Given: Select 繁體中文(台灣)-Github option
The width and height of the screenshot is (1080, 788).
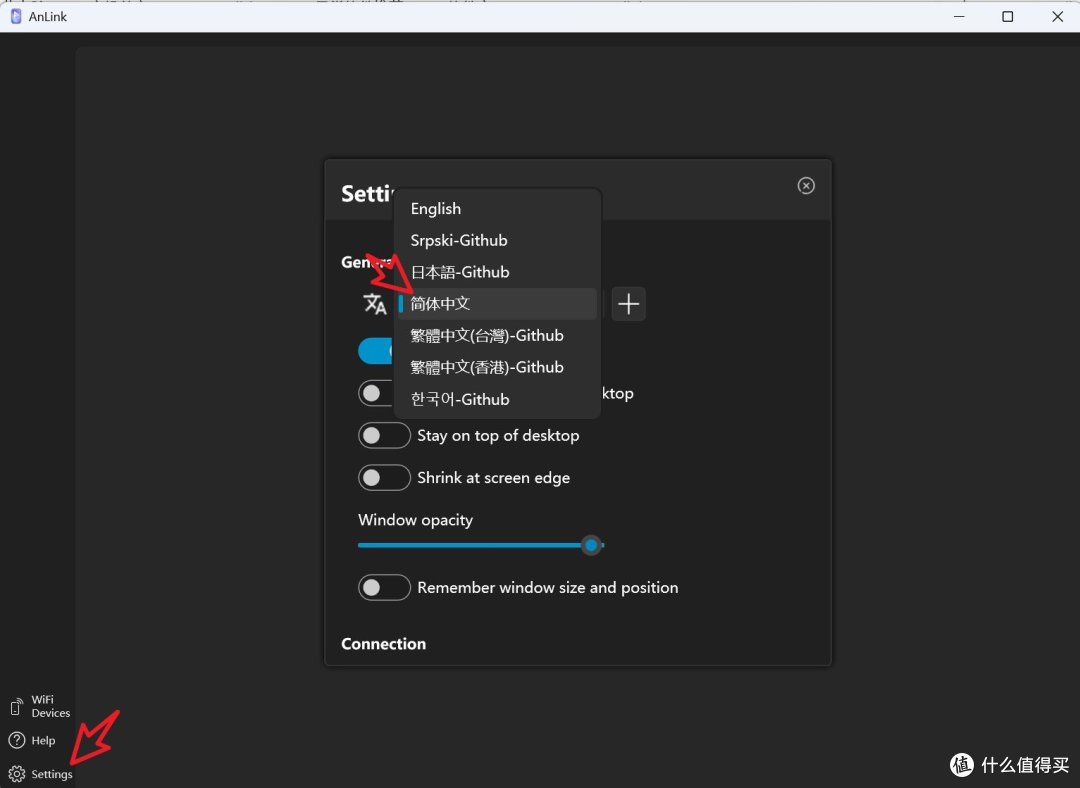Looking at the screenshot, I should click(x=487, y=336).
